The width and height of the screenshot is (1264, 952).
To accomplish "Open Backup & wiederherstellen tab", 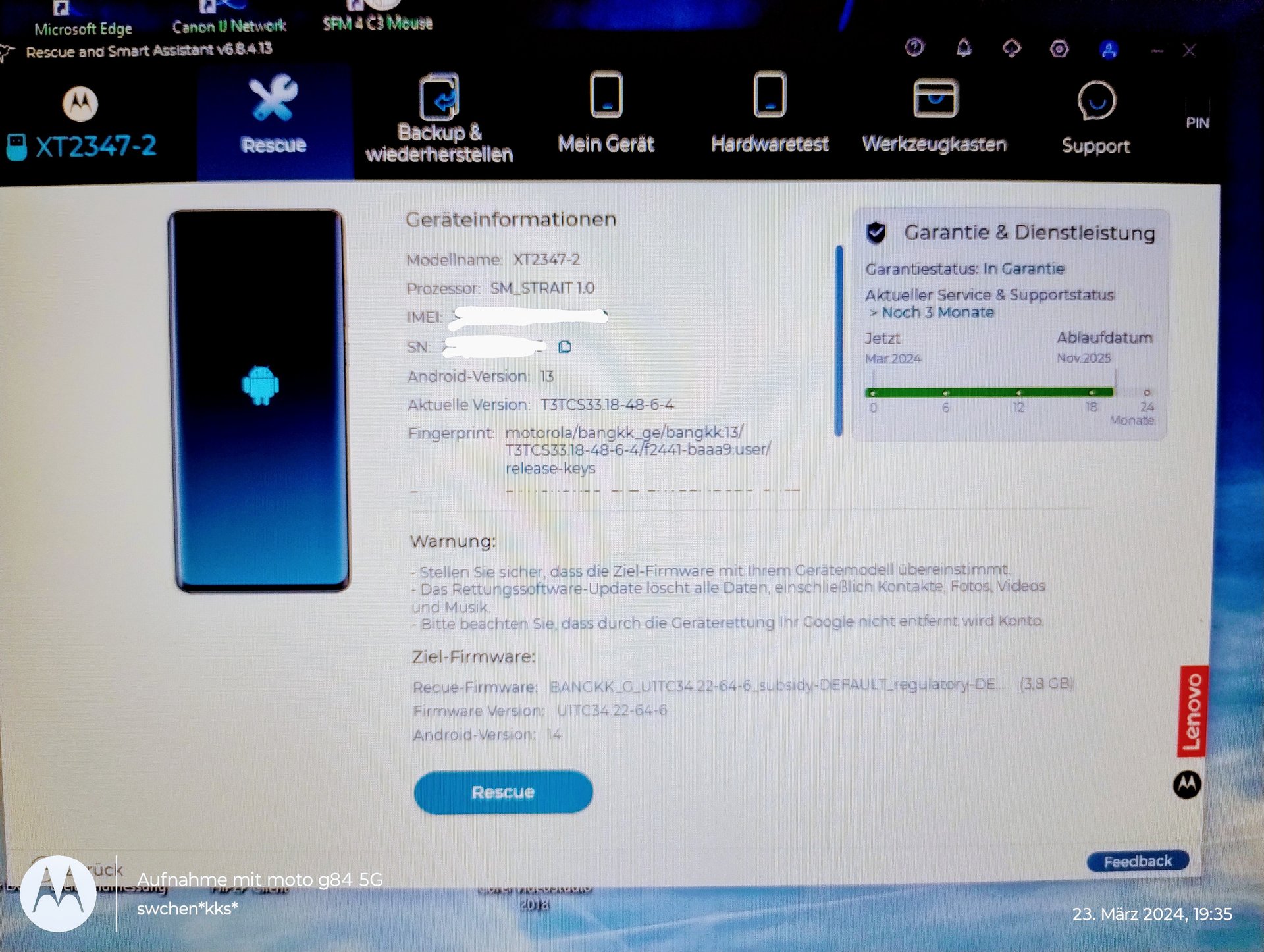I will pyautogui.click(x=439, y=119).
